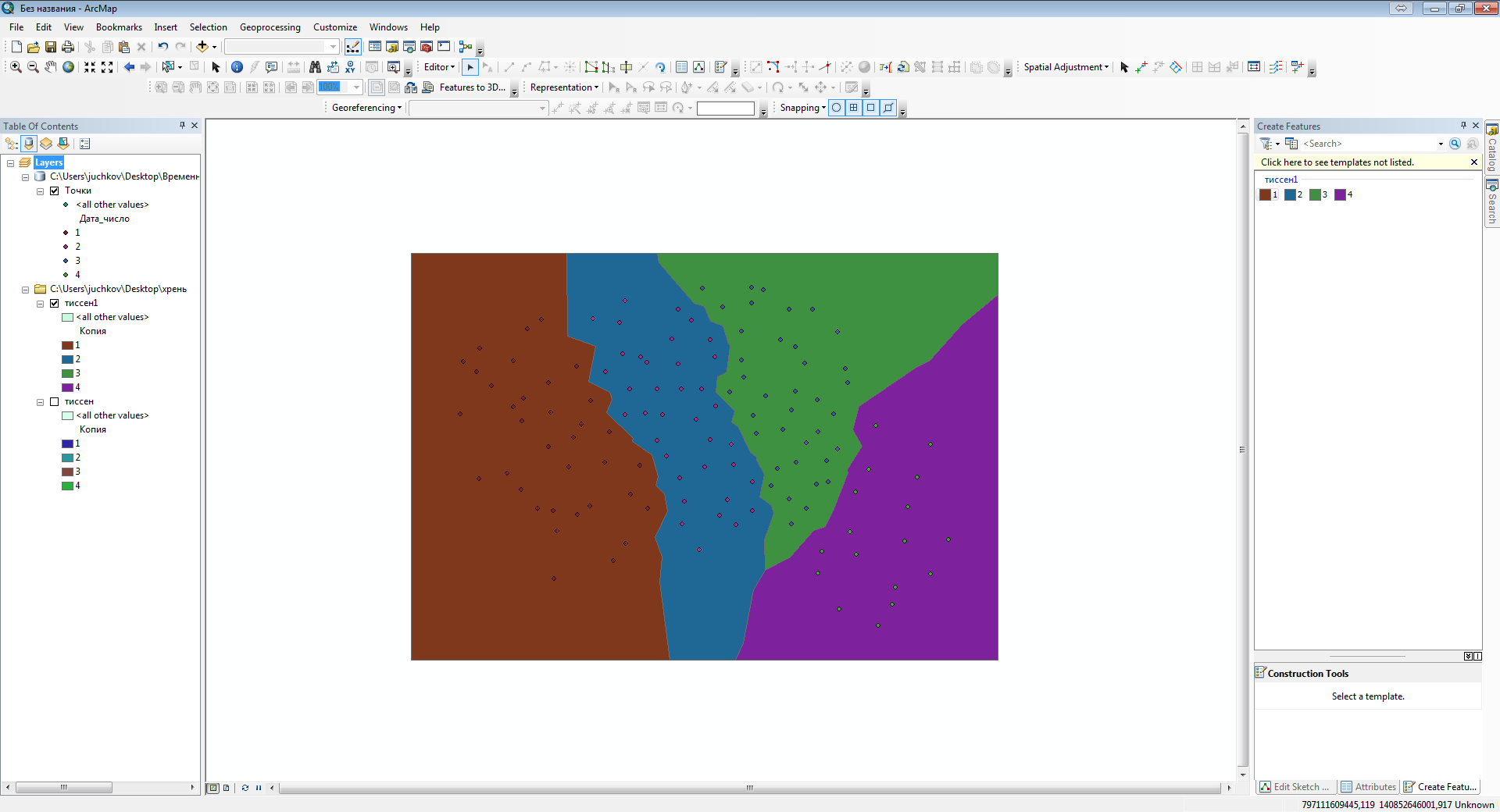Screen dimensions: 1500x812
Task: Open the Editor dropdown menu
Action: click(x=439, y=67)
